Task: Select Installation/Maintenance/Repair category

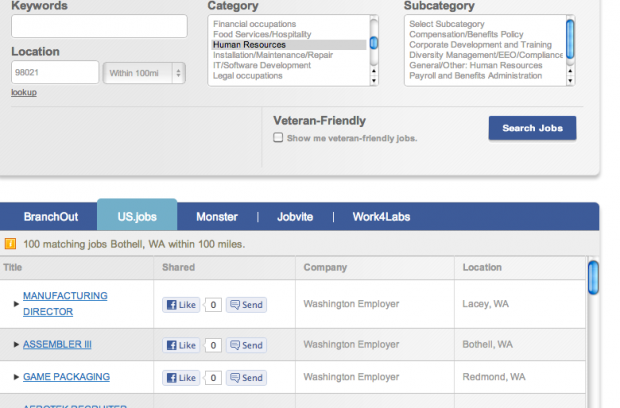Action: pos(273,55)
